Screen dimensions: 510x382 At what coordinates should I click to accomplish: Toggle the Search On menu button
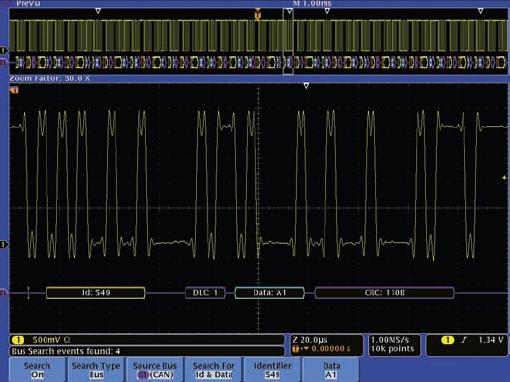point(37,370)
